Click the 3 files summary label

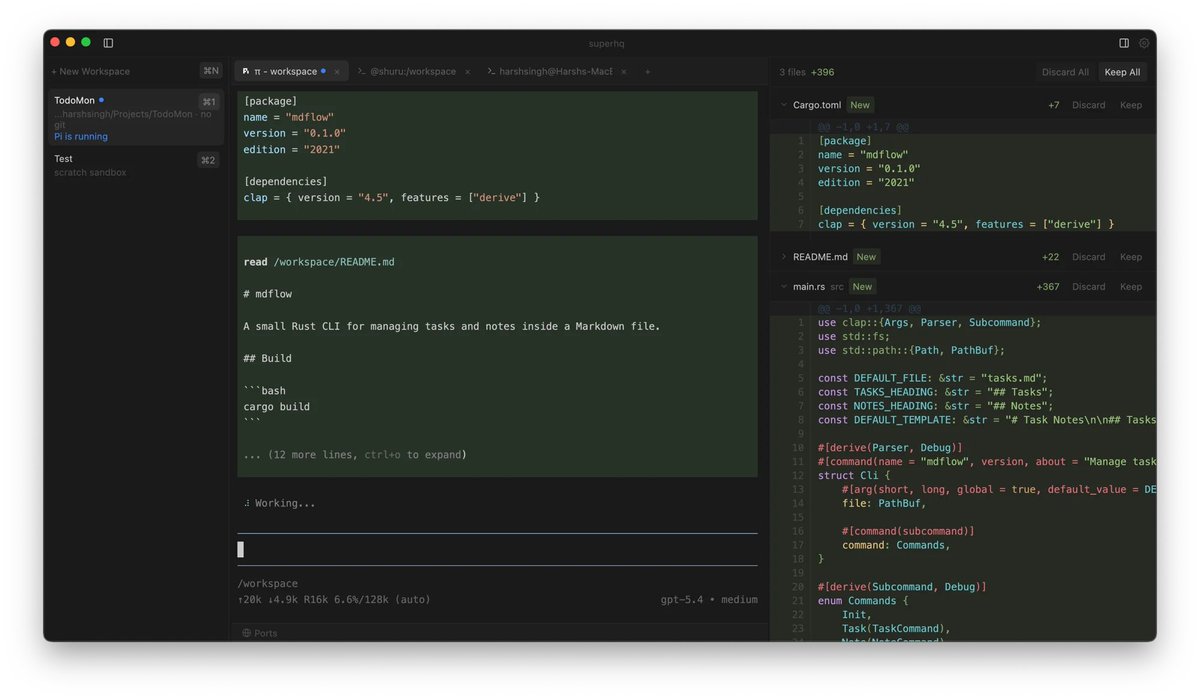coord(792,72)
